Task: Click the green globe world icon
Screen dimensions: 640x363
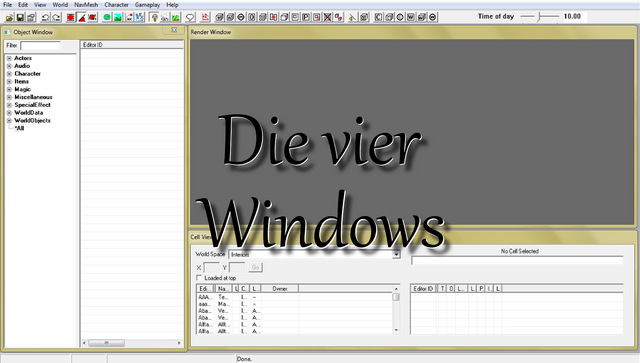Action: pyautogui.click(x=107, y=17)
